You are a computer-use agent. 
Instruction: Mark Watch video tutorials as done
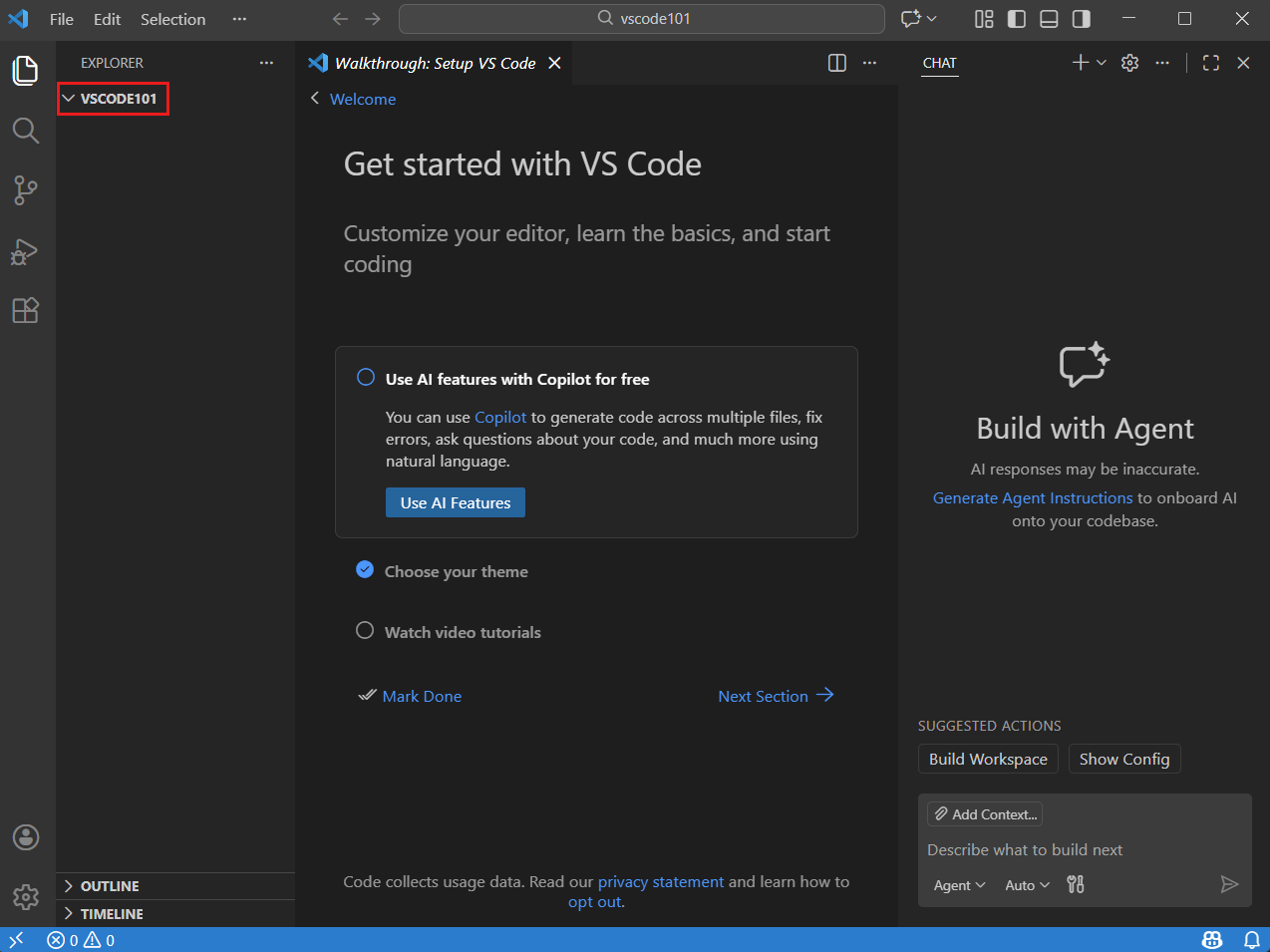pyautogui.click(x=365, y=630)
